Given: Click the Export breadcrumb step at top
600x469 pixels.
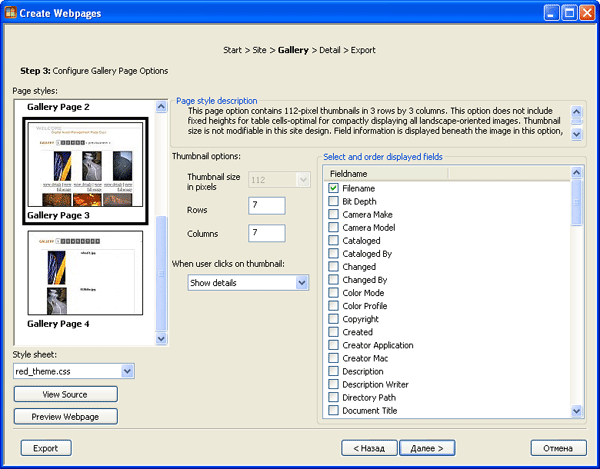Looking at the screenshot, I should (363, 50).
